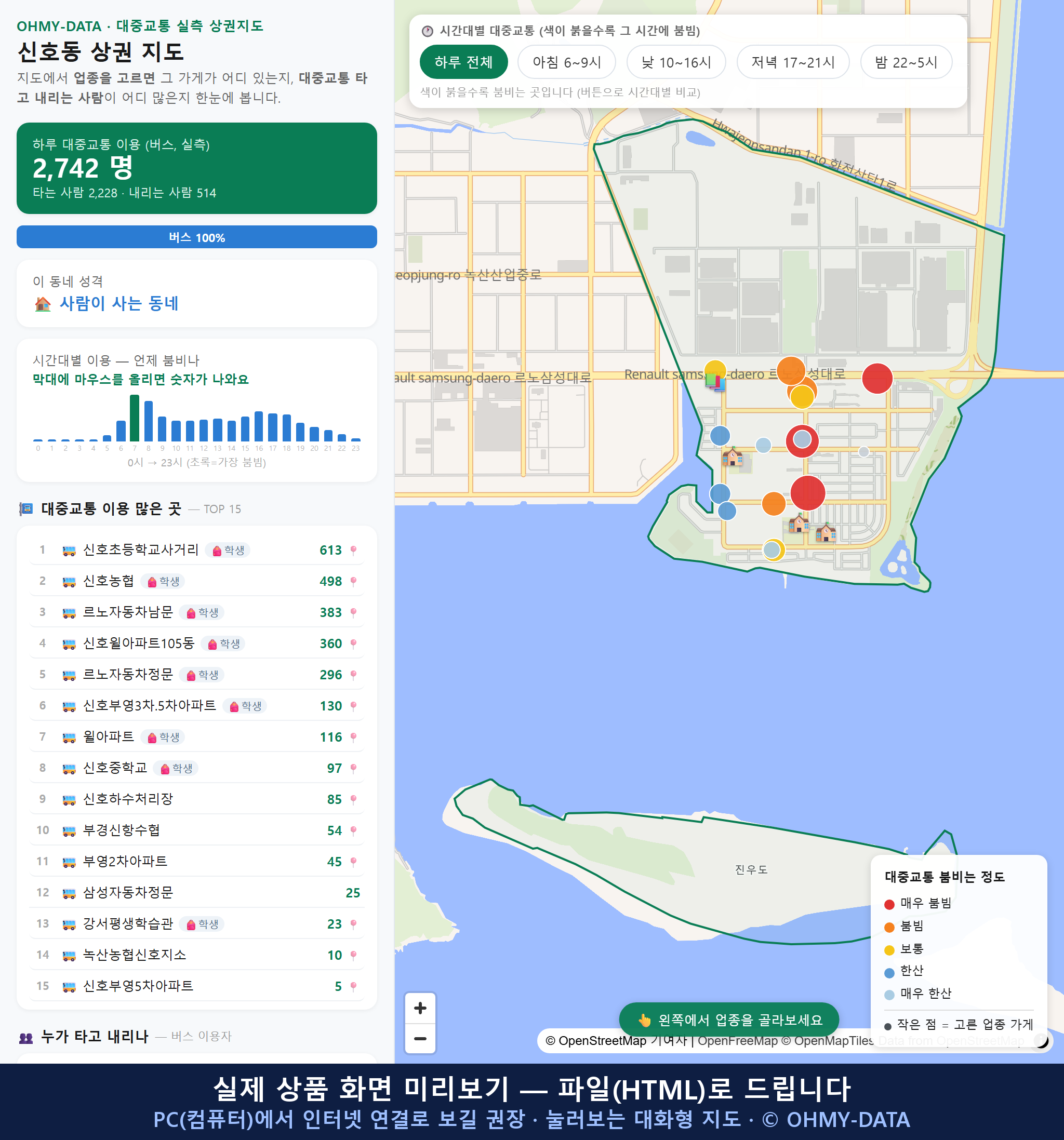Viewport: 1064px width, 1140px height.
Task: Click the clock icon in time filter panel
Action: point(428,31)
